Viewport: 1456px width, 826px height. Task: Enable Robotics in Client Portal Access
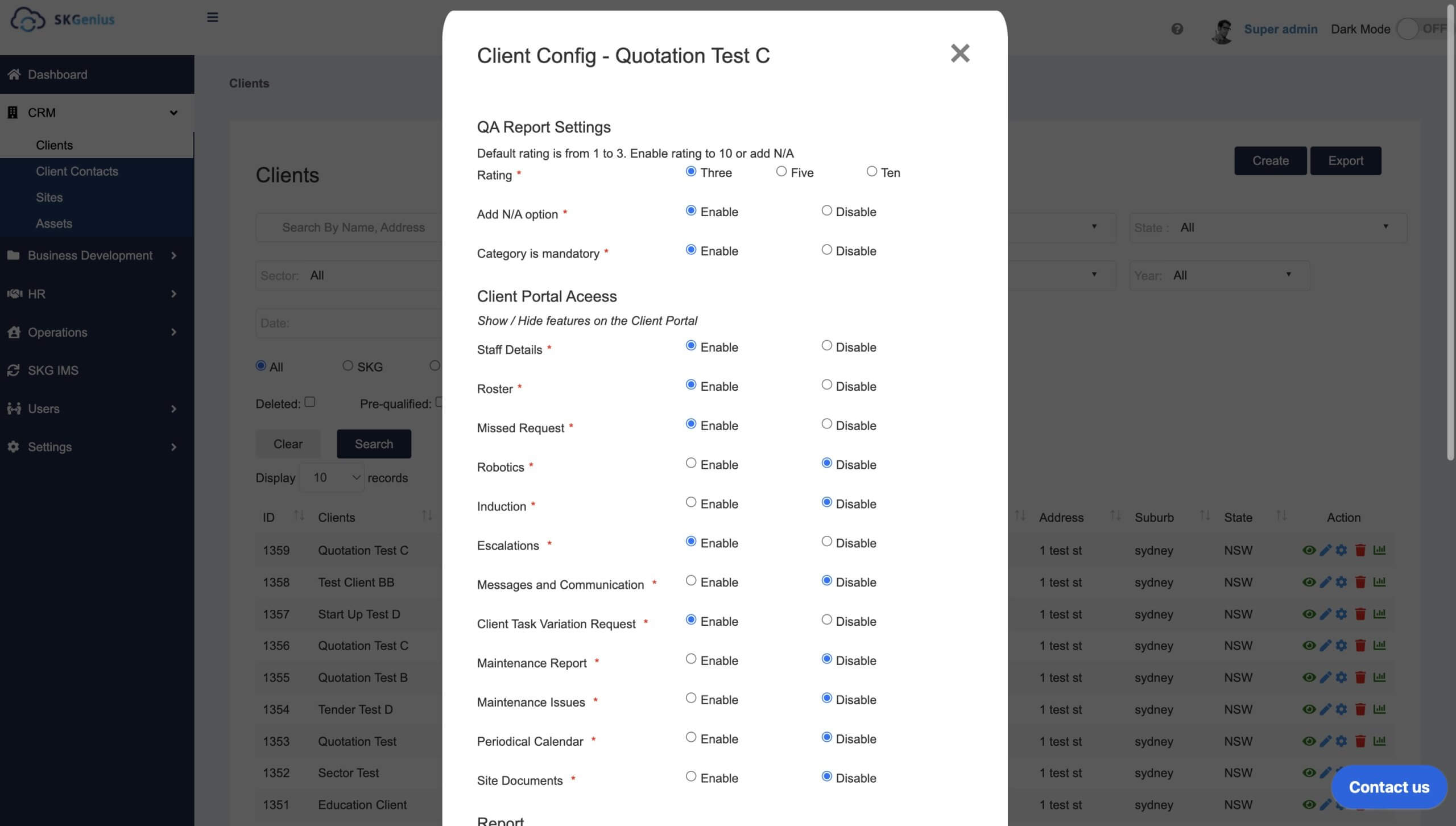coord(690,464)
